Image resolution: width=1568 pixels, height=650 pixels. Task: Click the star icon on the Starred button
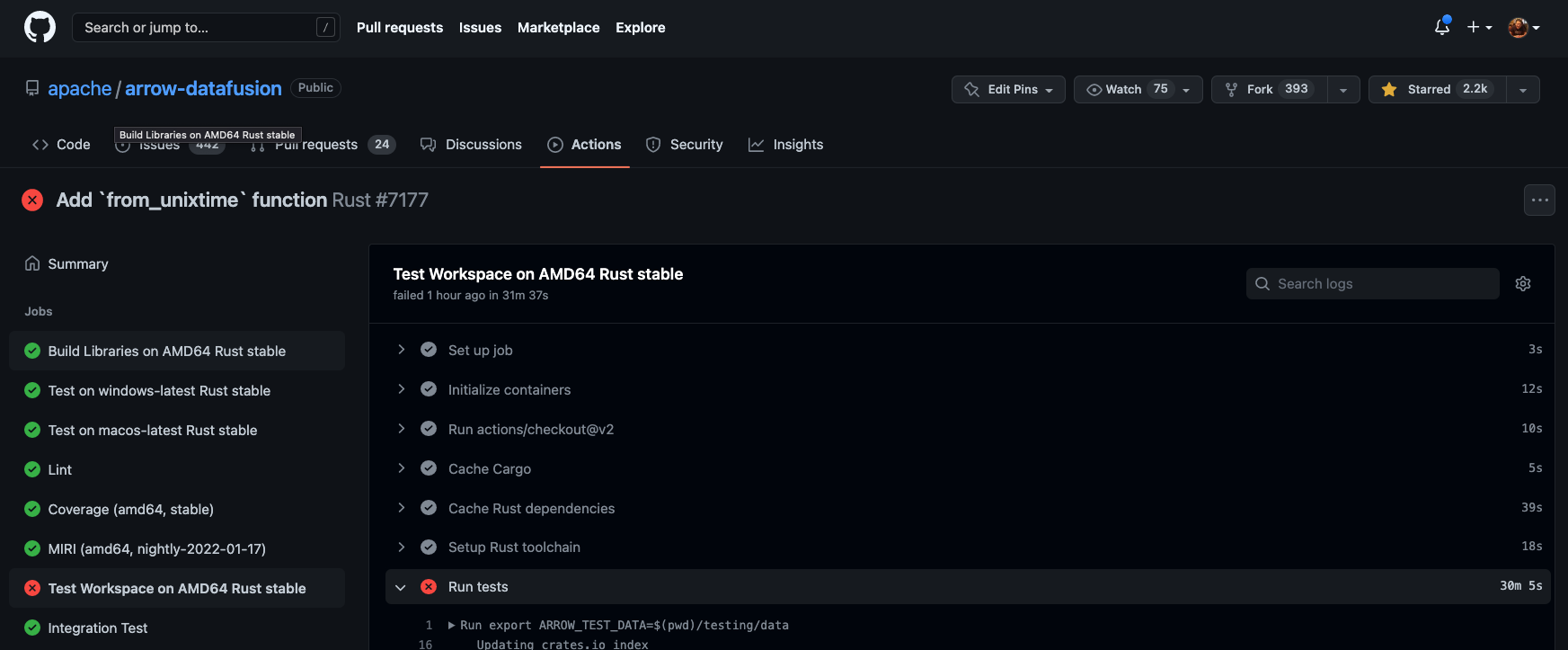point(1389,89)
